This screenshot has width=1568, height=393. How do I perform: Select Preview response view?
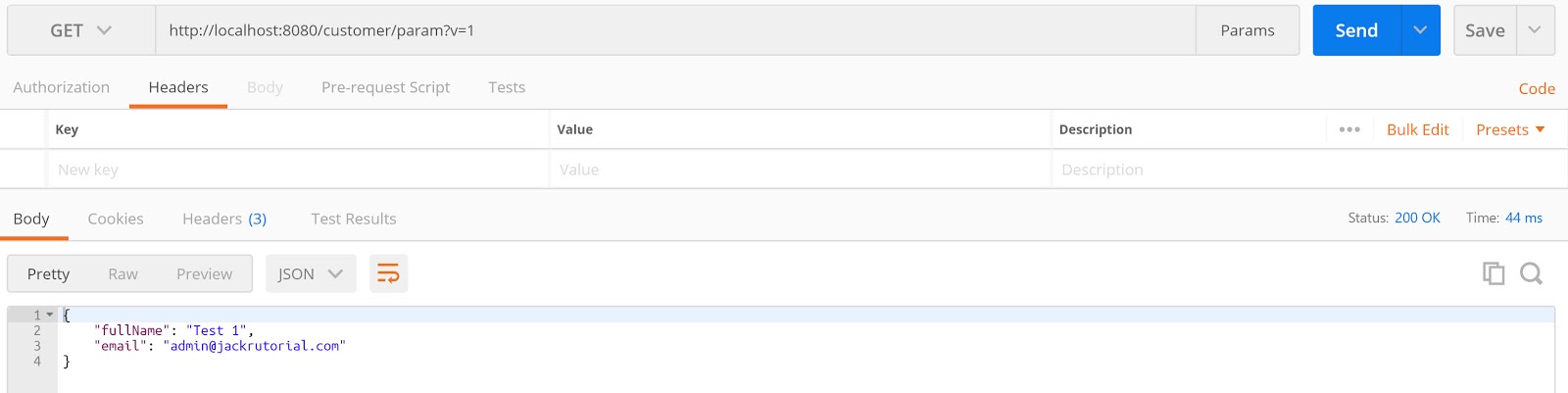[x=204, y=273]
